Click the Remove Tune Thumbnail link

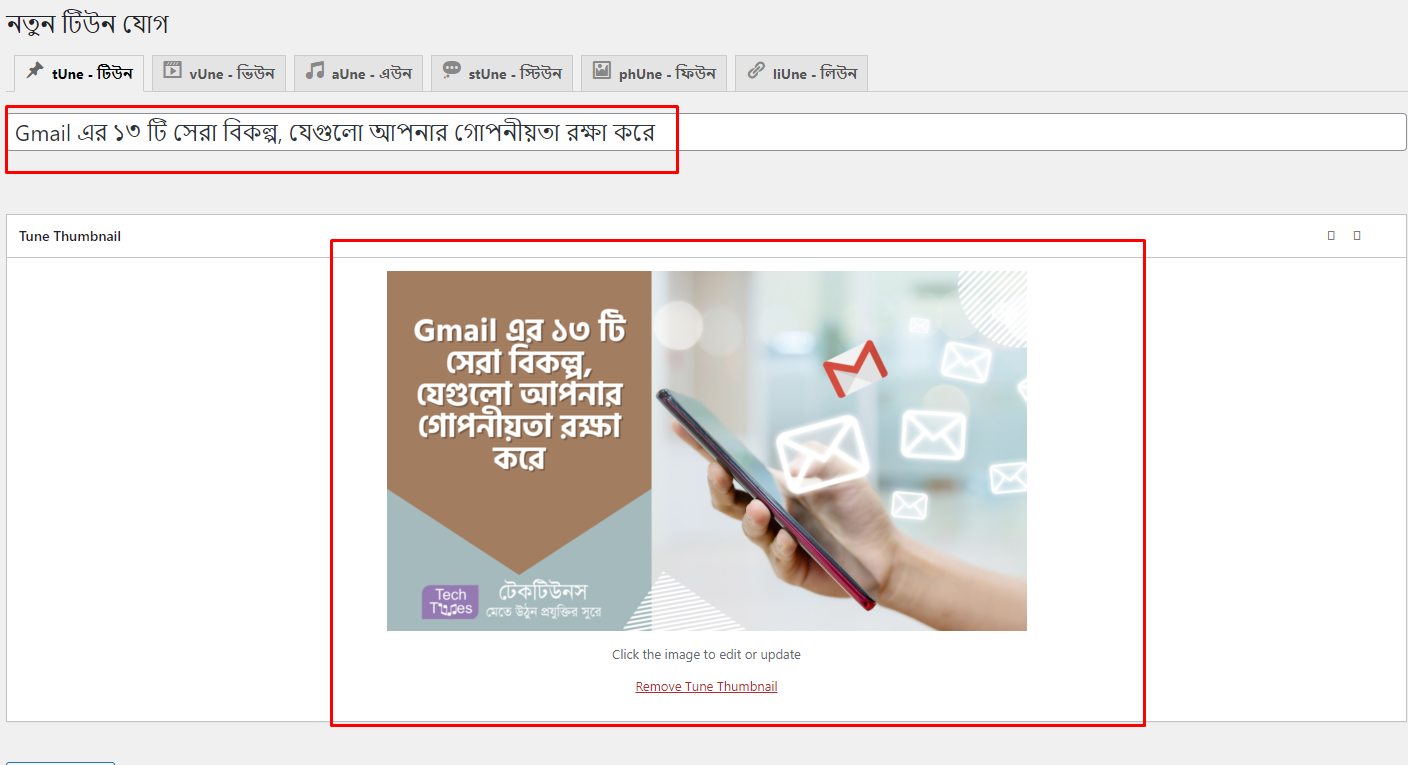click(x=706, y=686)
